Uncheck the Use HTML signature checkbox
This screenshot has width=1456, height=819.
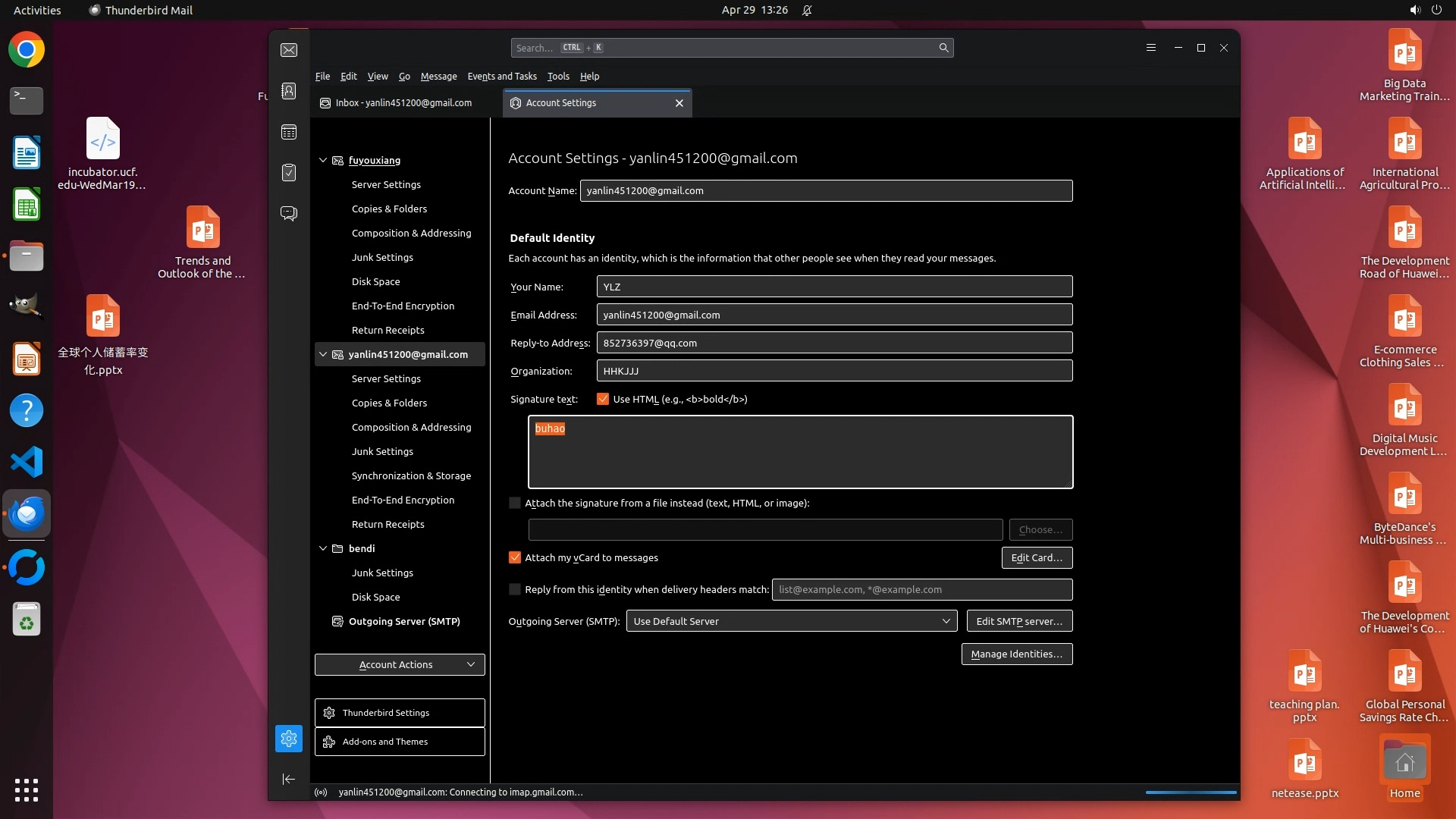603,399
